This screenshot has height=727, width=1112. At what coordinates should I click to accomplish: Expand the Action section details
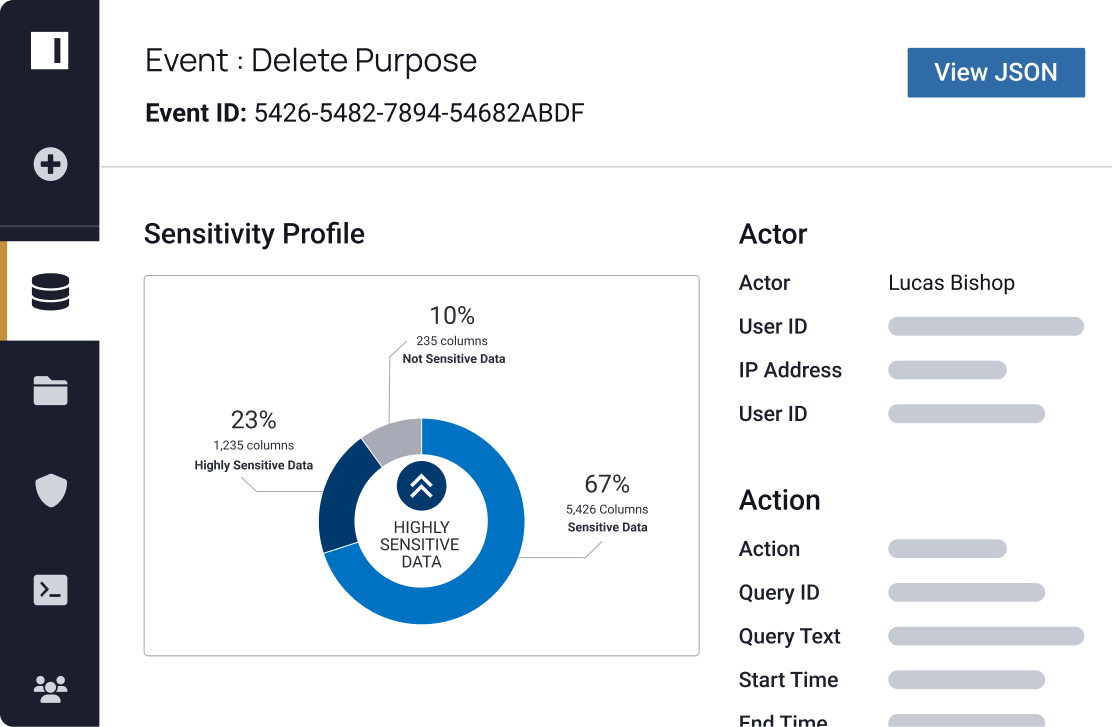coord(779,500)
